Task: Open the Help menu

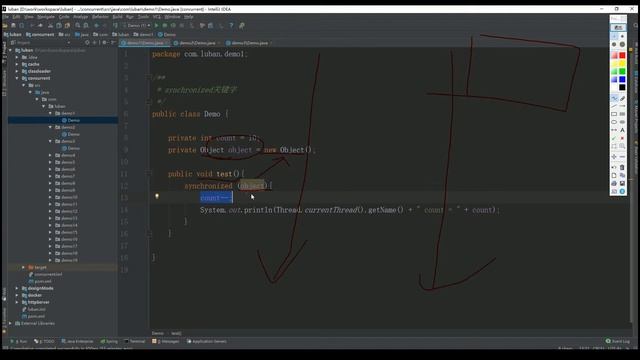Action: (189, 17)
